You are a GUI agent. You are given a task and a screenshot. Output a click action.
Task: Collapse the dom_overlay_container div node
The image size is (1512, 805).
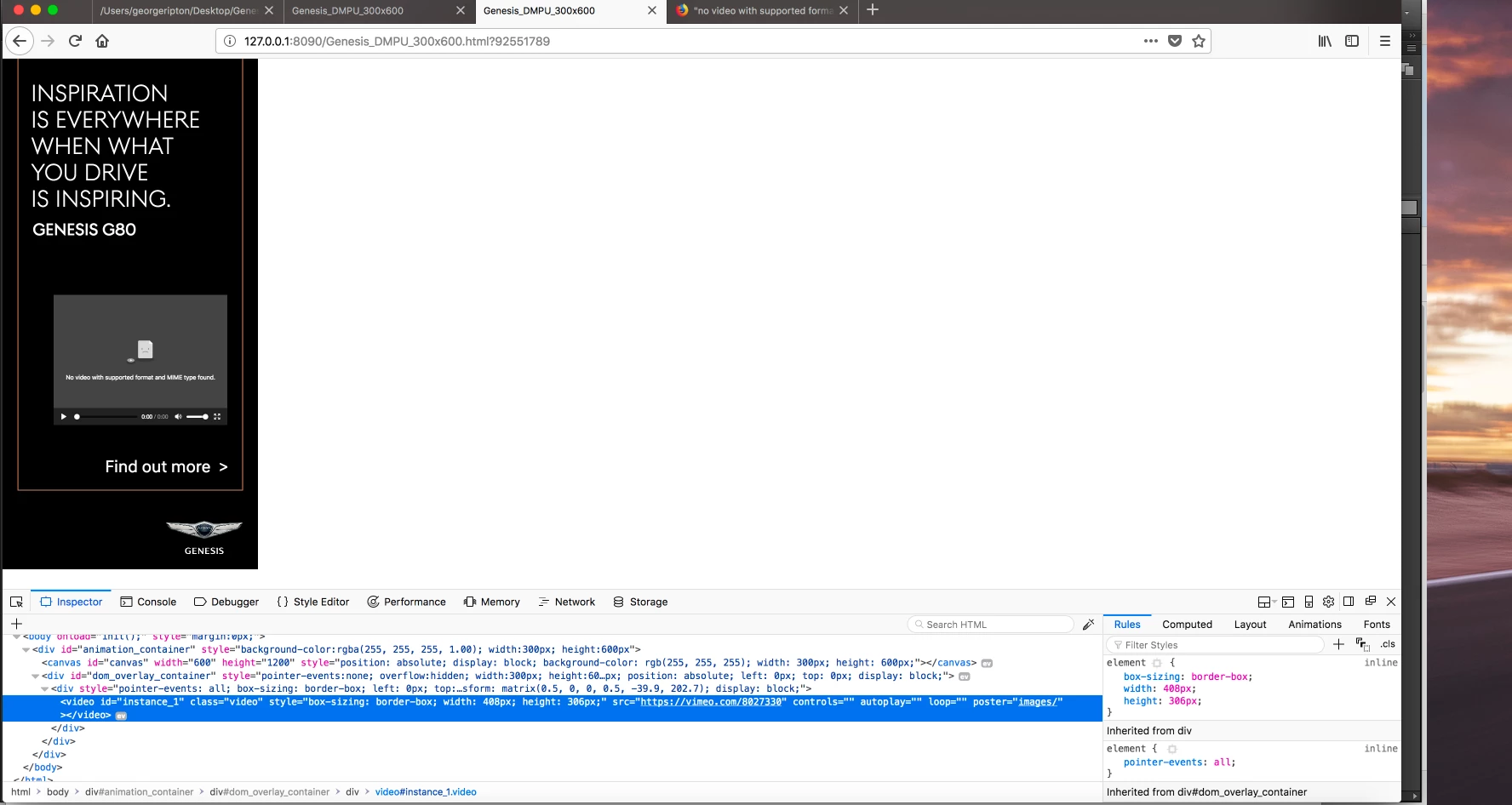(x=35, y=677)
